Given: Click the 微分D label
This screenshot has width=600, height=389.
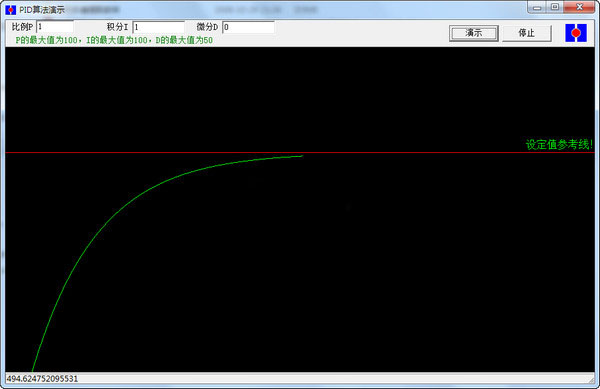Looking at the screenshot, I should 207,27.
